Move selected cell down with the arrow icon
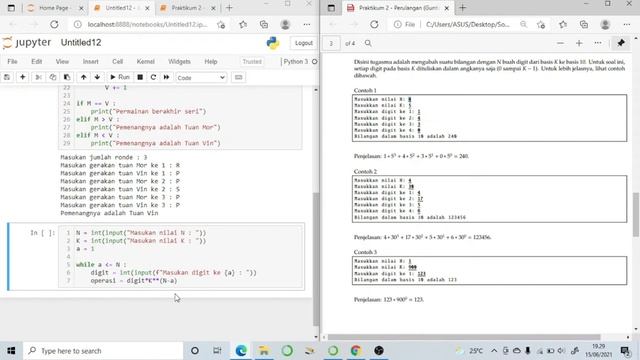 [x=97, y=77]
